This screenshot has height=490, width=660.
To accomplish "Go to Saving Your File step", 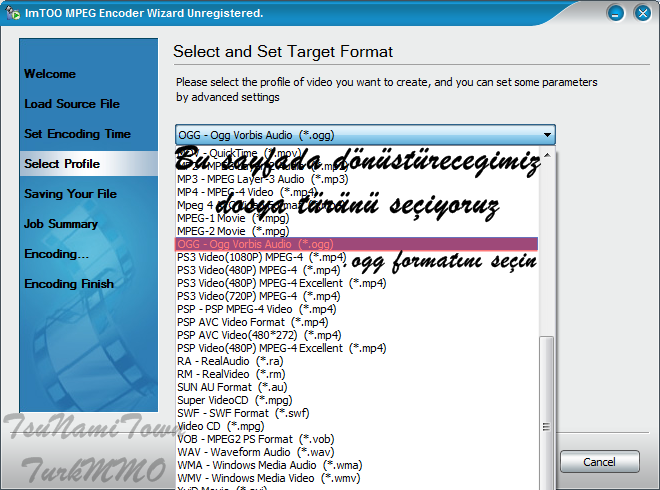I will click(x=70, y=194).
